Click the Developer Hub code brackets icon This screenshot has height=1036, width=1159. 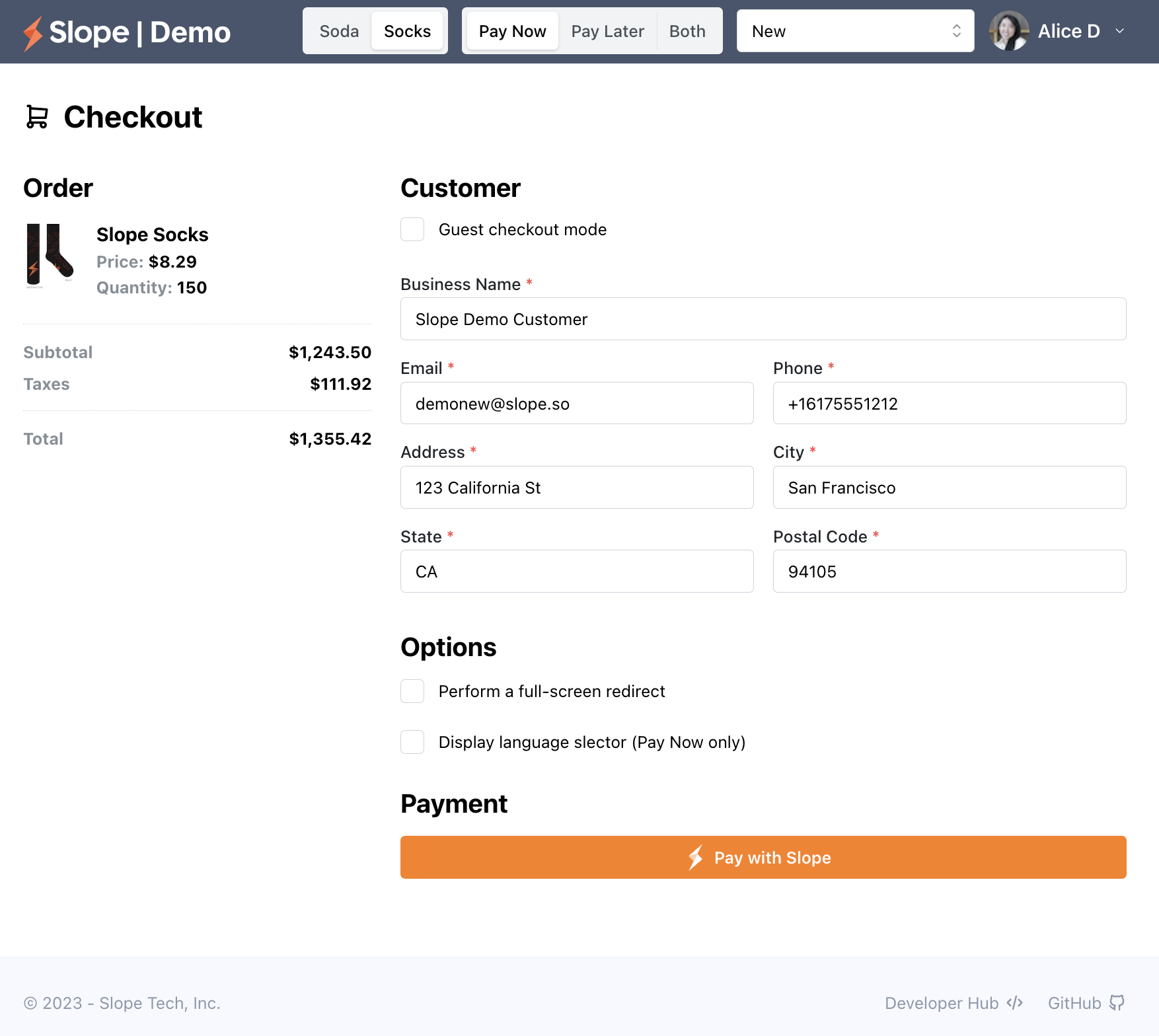pos(1015,1003)
